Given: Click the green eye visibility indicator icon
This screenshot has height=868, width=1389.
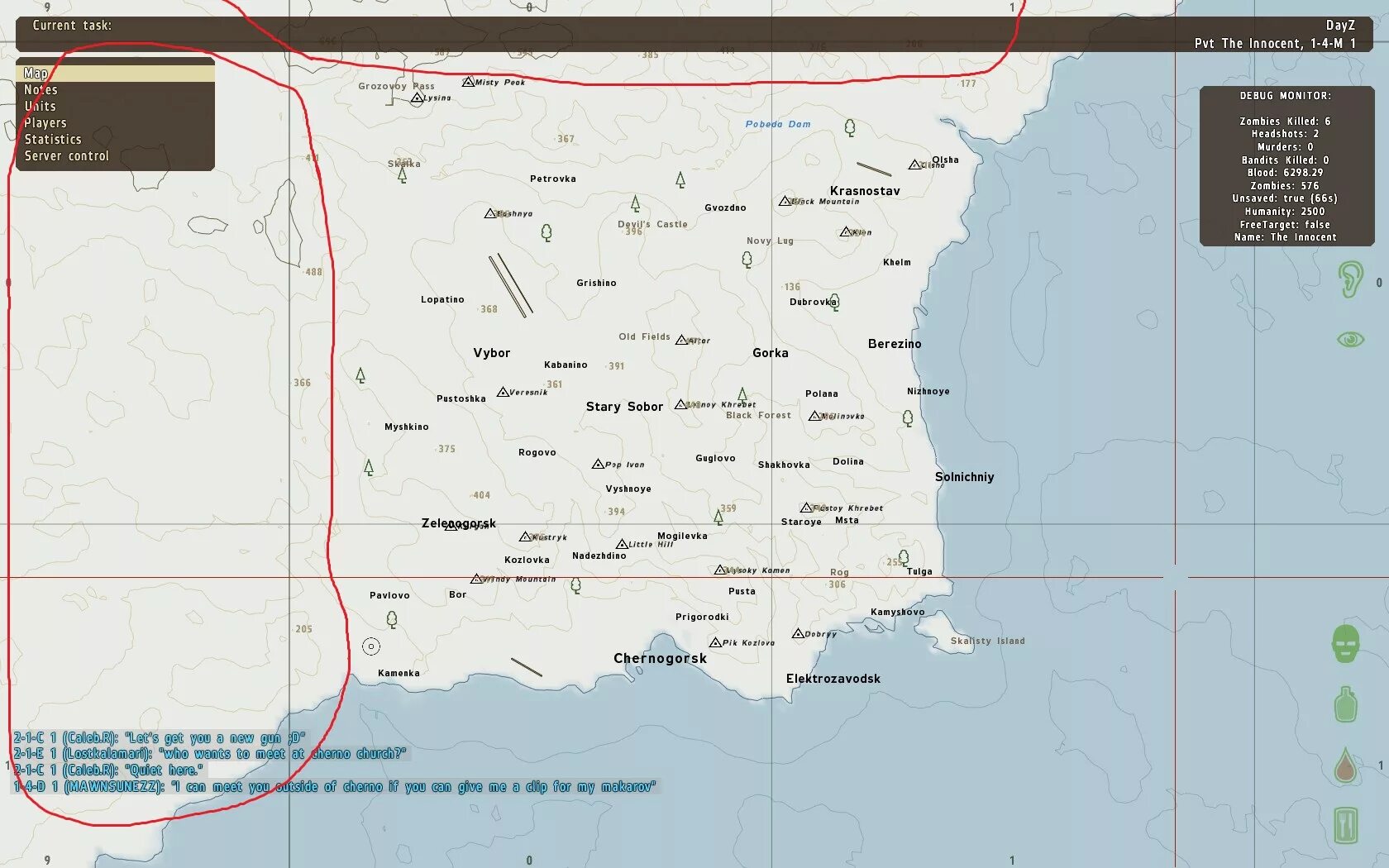Looking at the screenshot, I should (1350, 339).
